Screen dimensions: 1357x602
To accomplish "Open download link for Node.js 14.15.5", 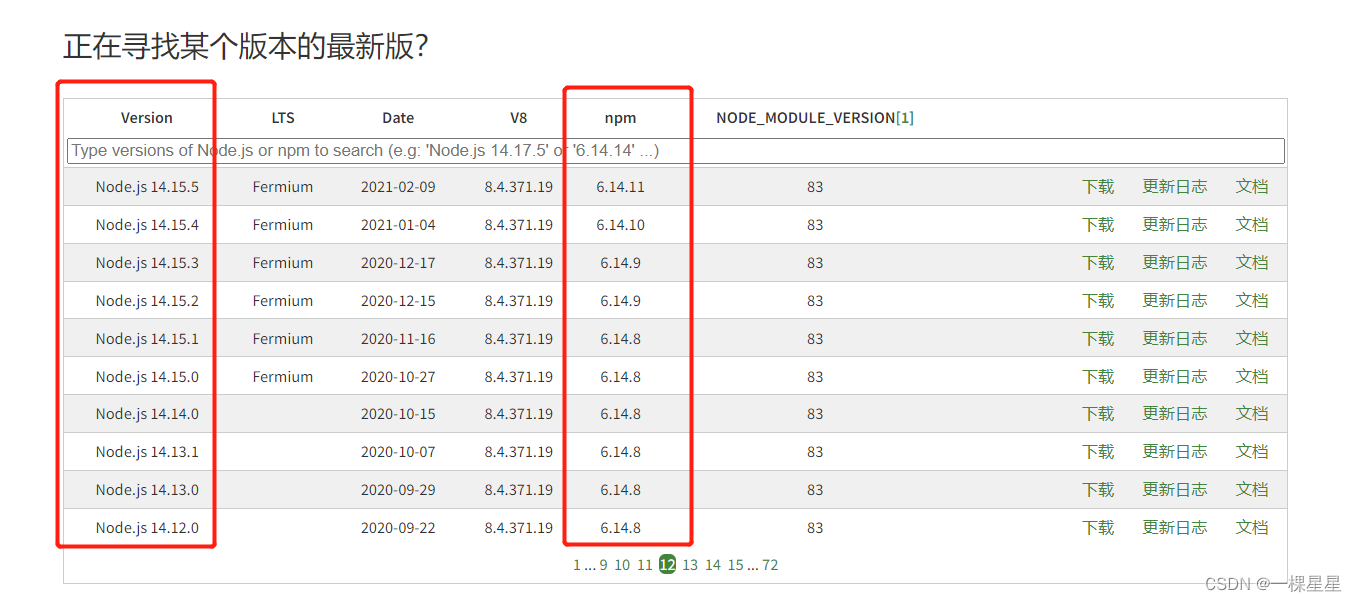I will (1098, 187).
